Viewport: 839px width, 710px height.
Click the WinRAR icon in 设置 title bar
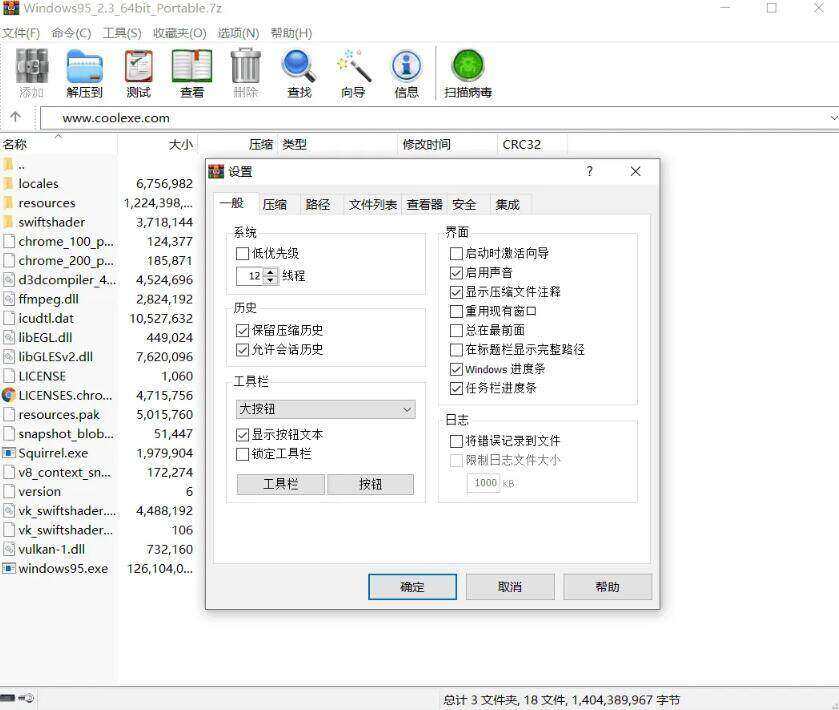pos(216,171)
